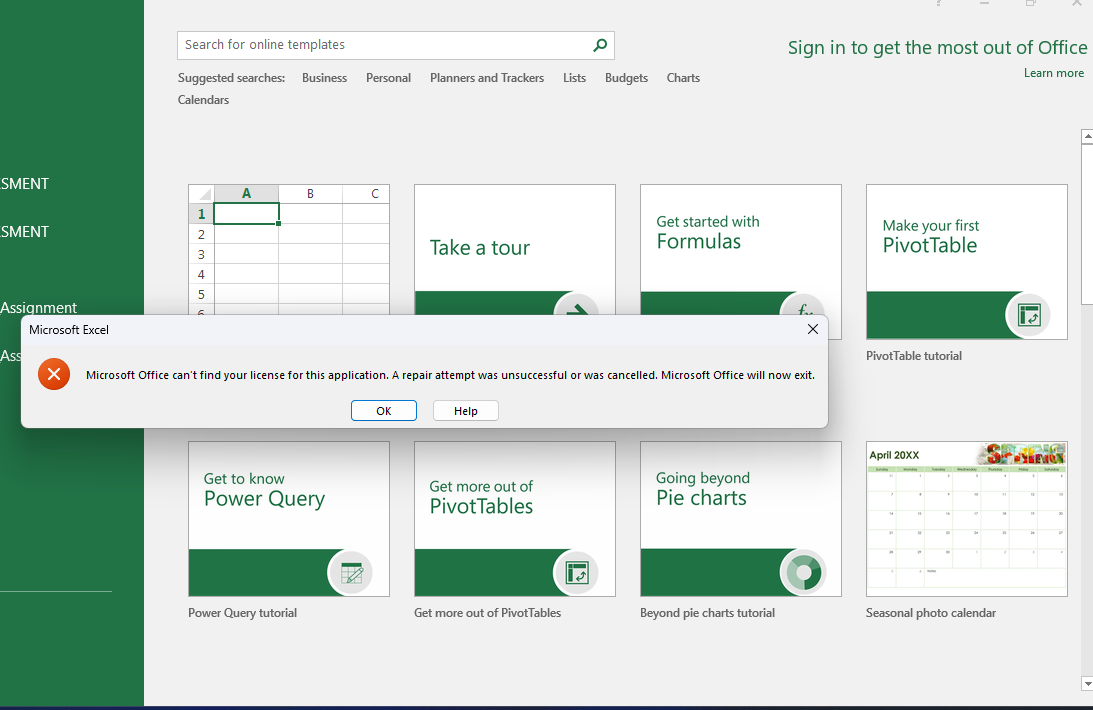Image resolution: width=1093 pixels, height=710 pixels.
Task: Click Help in the Microsoft Excel dialog
Action: 466,411
